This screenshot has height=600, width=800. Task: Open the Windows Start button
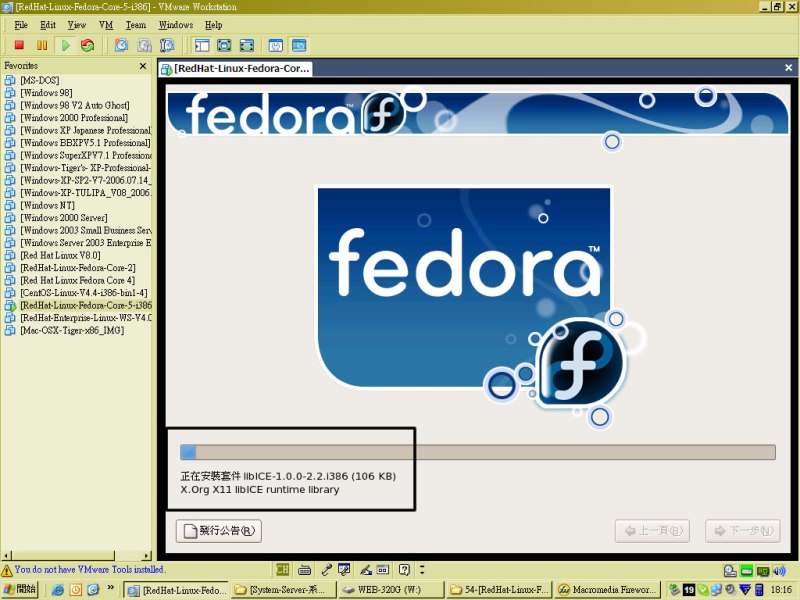pos(20,589)
